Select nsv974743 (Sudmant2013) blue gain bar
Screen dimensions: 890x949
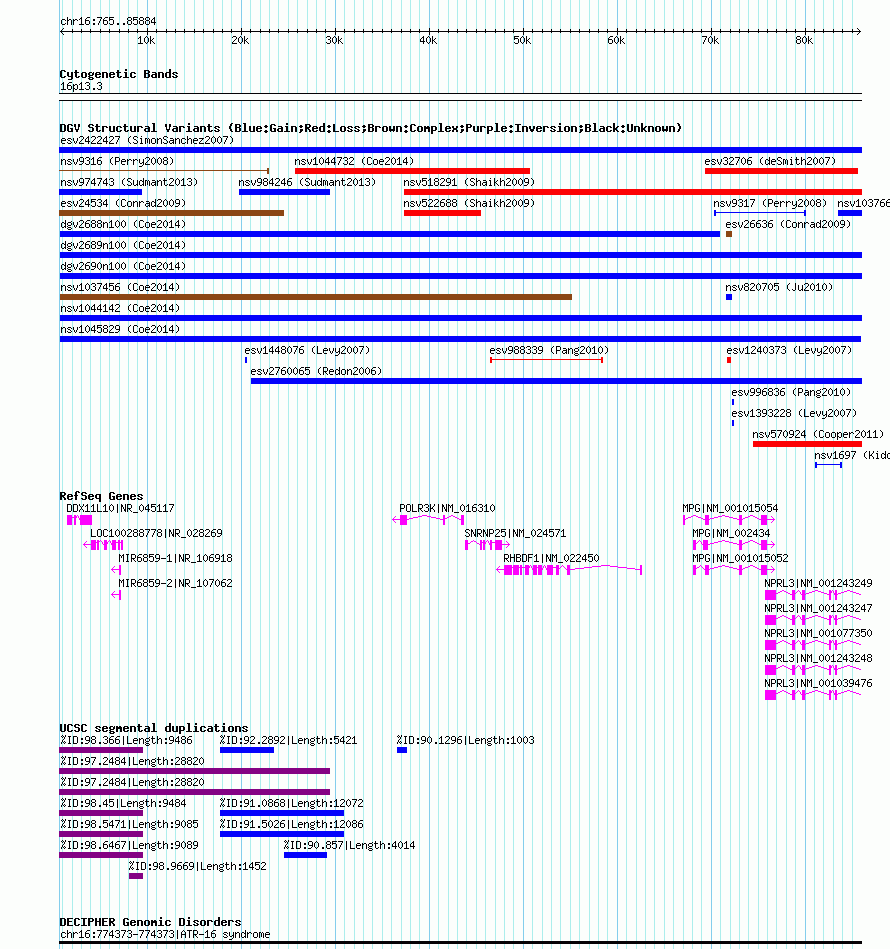[x=100, y=192]
